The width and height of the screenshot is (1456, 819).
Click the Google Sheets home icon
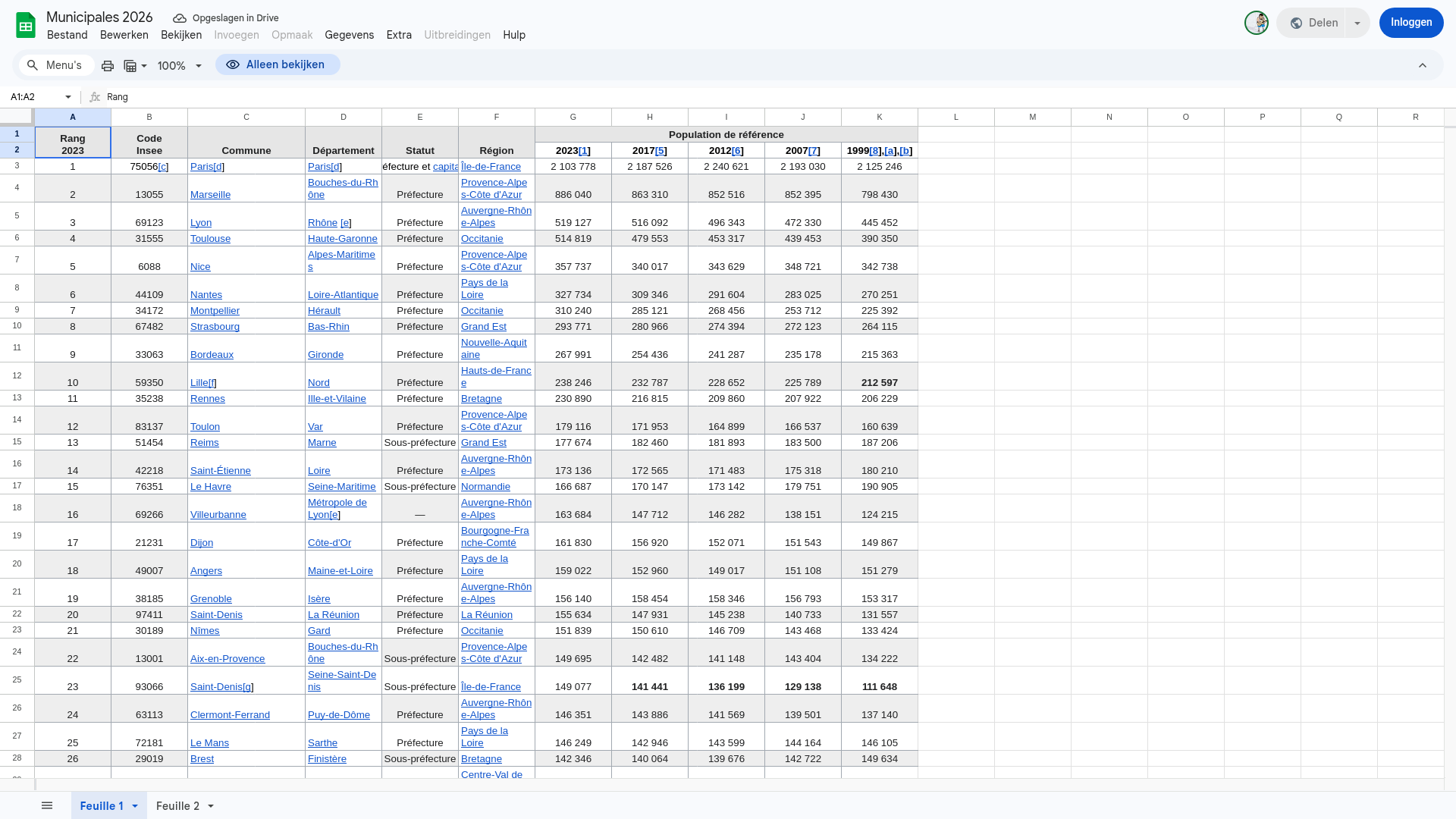(x=26, y=25)
